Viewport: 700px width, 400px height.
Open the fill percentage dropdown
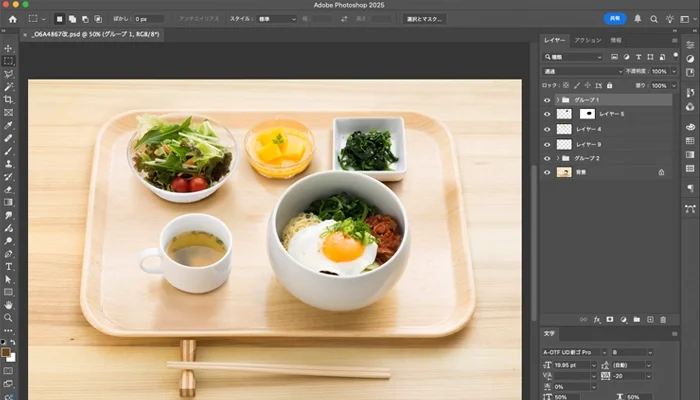674,86
